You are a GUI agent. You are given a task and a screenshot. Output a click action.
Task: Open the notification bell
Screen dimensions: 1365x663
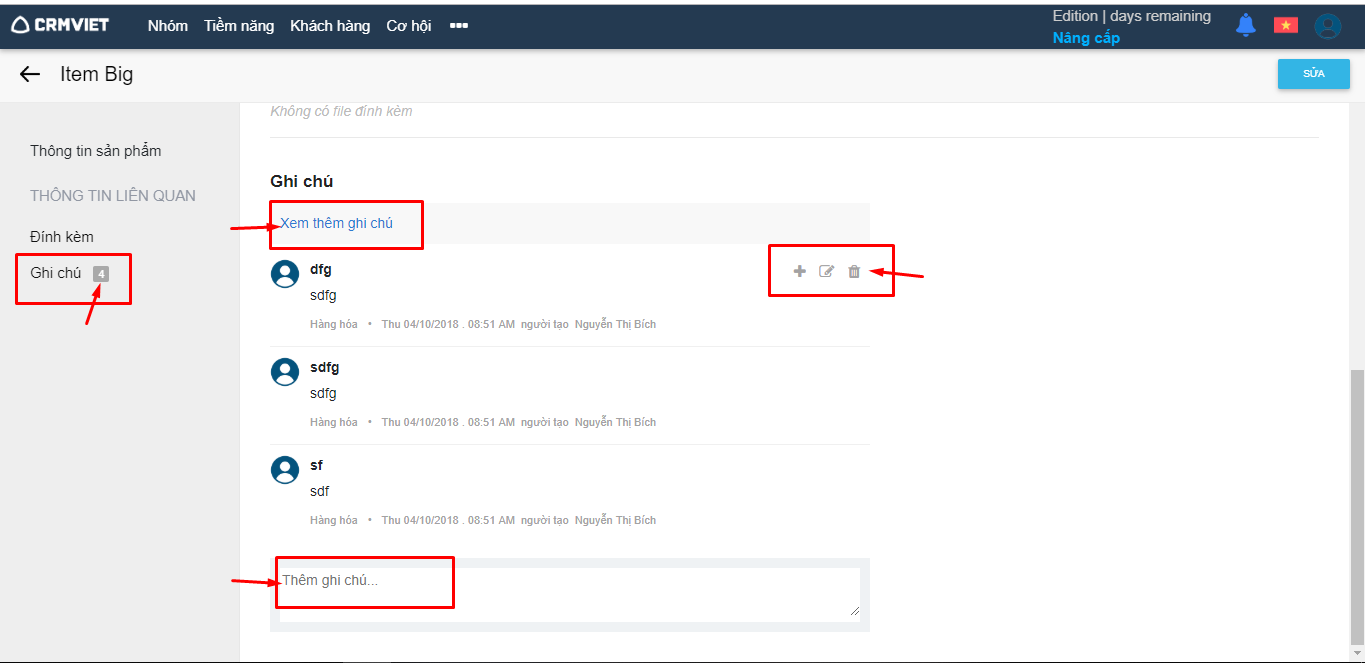1245,26
